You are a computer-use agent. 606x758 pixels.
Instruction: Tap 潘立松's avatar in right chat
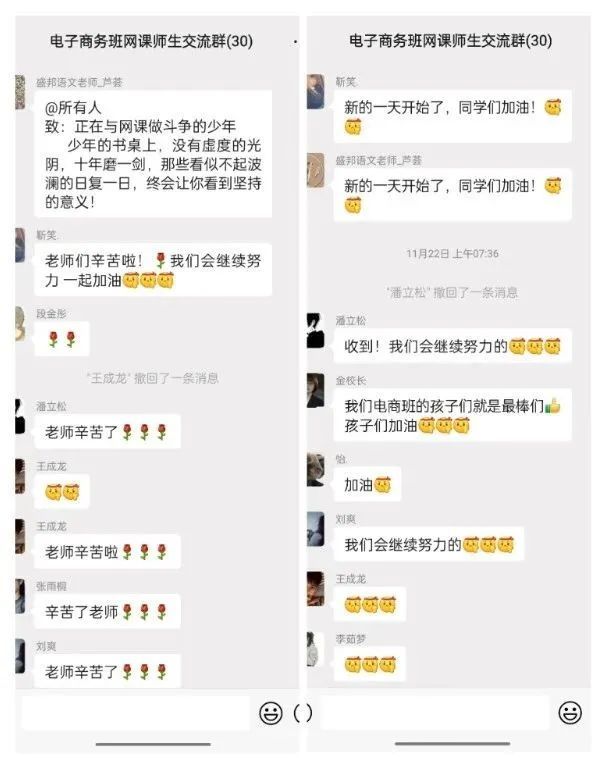click(316, 331)
